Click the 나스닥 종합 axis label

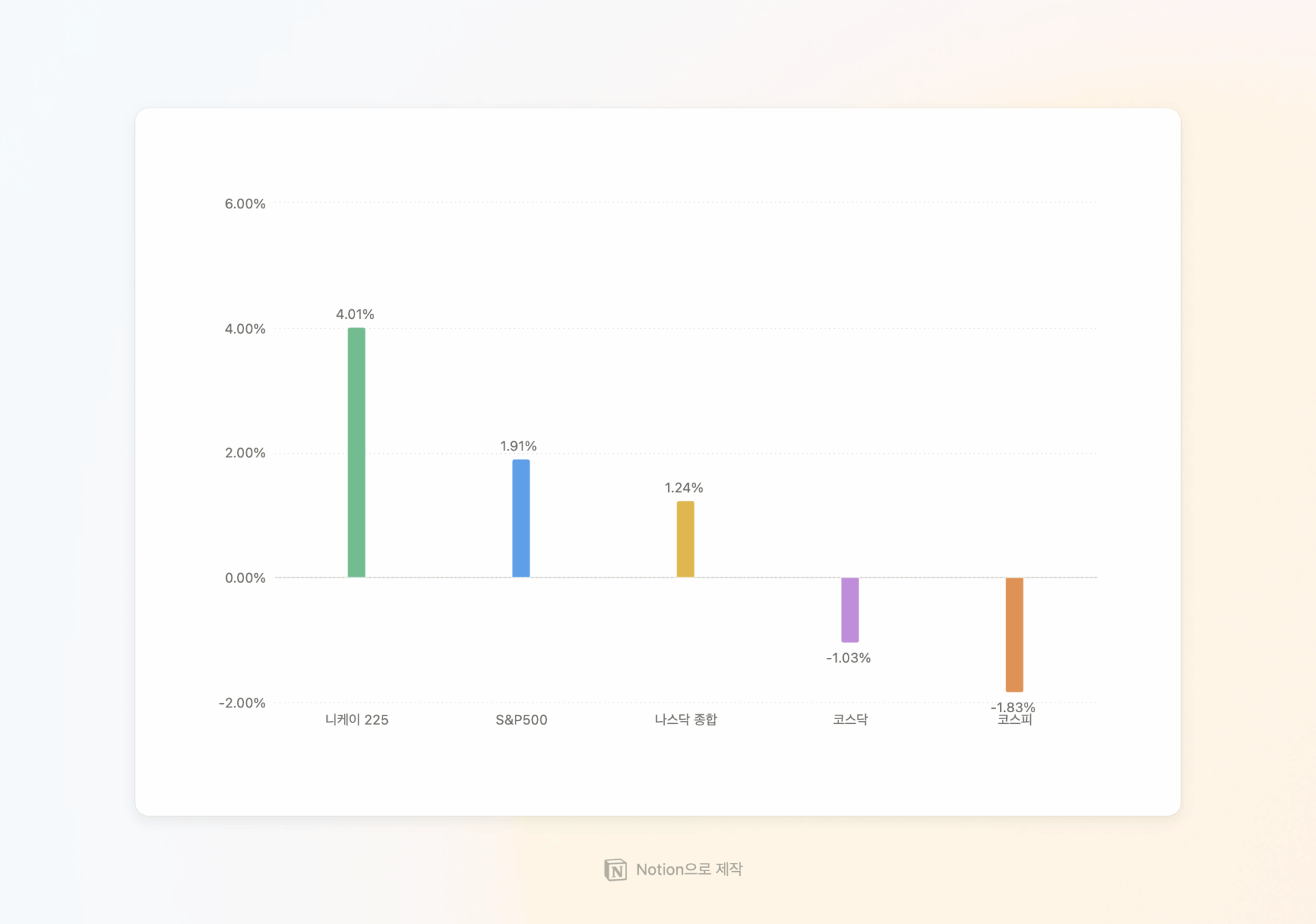coord(685,720)
